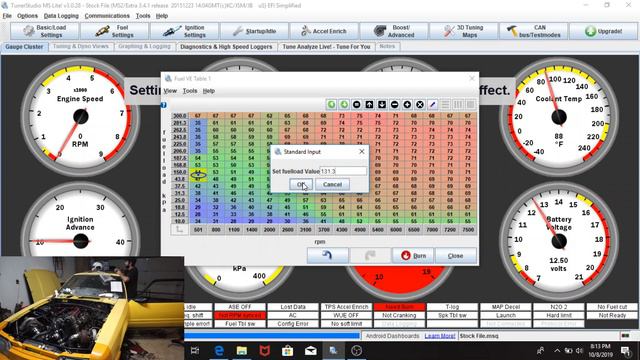The image size is (640, 360).
Task: Switch to Diagnostics & High Speed Loggers tab
Action: tap(226, 47)
